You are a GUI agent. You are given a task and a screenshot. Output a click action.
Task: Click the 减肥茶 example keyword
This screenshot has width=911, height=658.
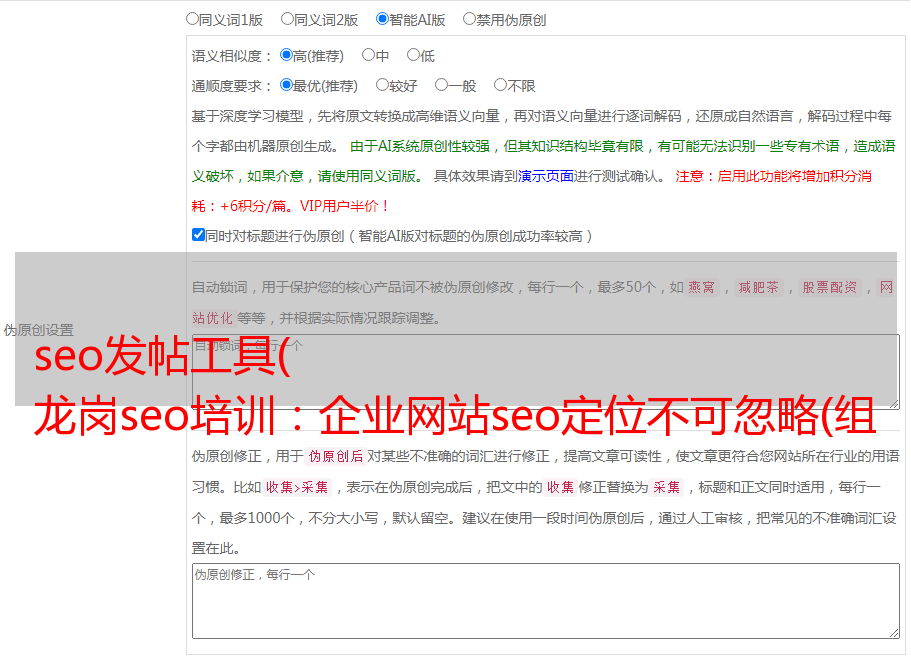(758, 287)
